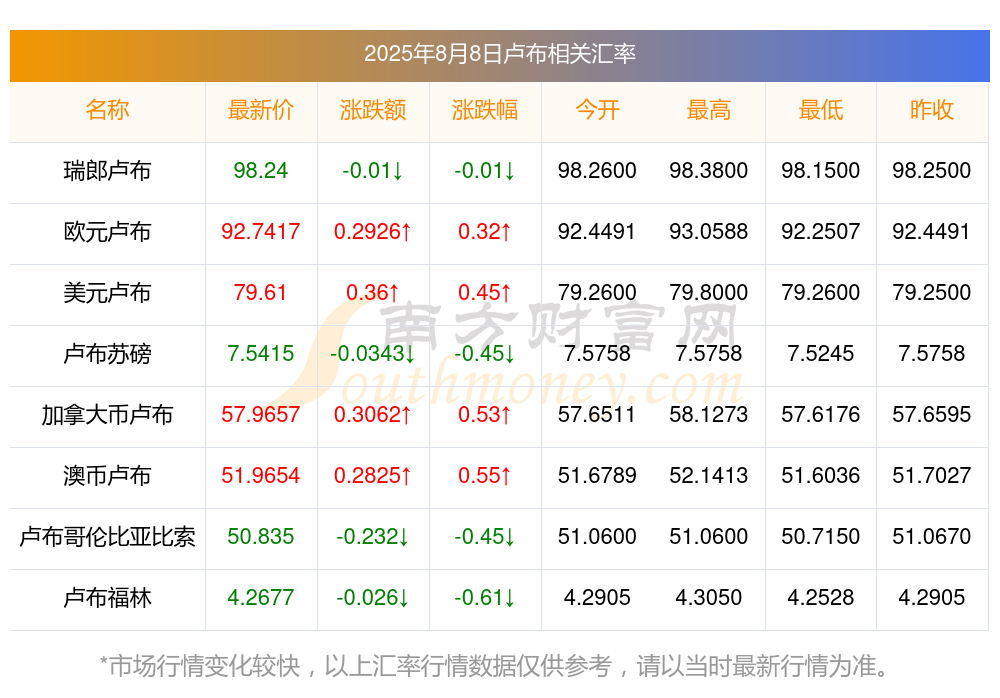Click latest price 79.61

[260, 292]
